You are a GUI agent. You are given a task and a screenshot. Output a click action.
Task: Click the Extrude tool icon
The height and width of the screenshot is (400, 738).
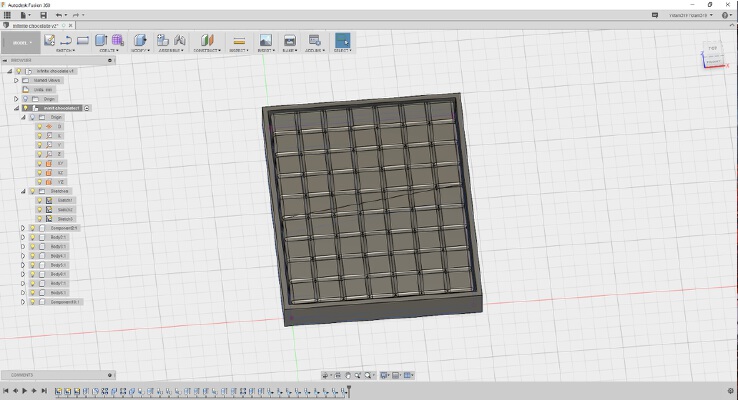pos(101,40)
